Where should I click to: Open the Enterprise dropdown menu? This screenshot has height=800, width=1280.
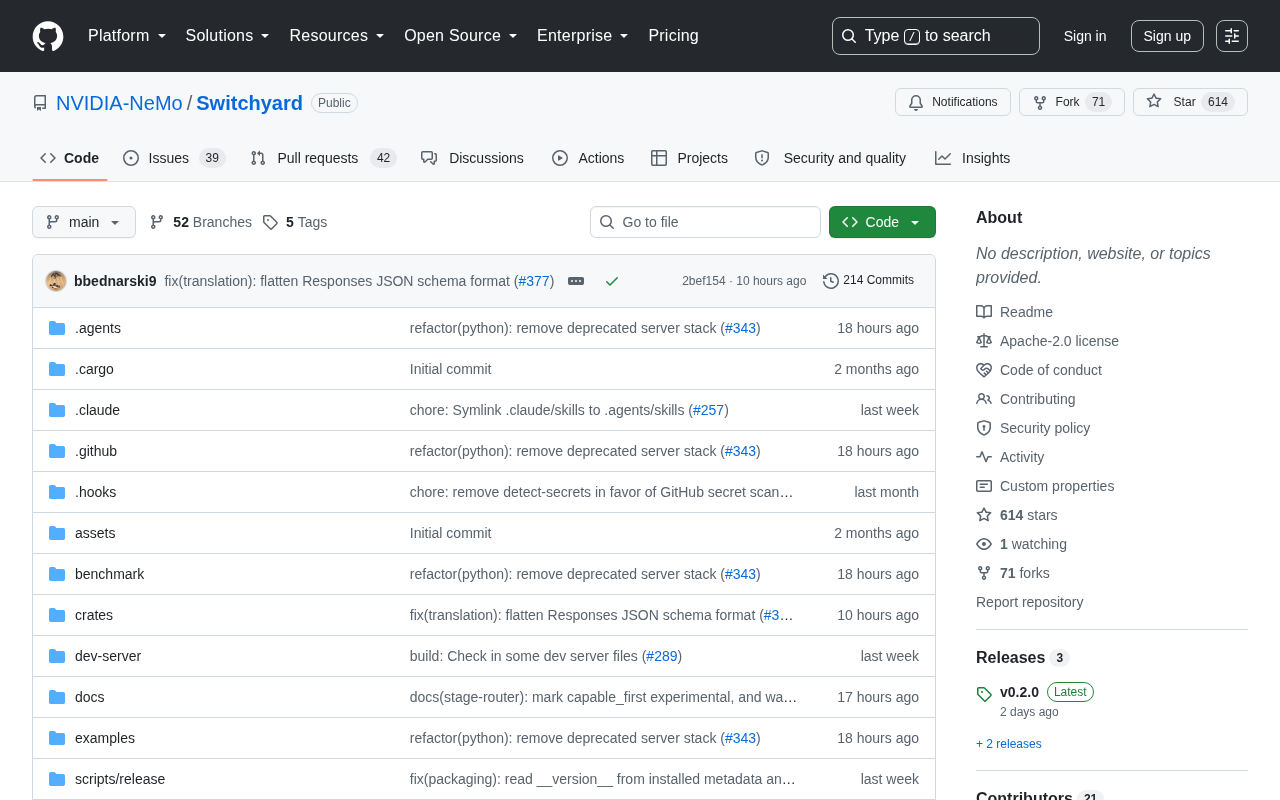[x=583, y=36]
